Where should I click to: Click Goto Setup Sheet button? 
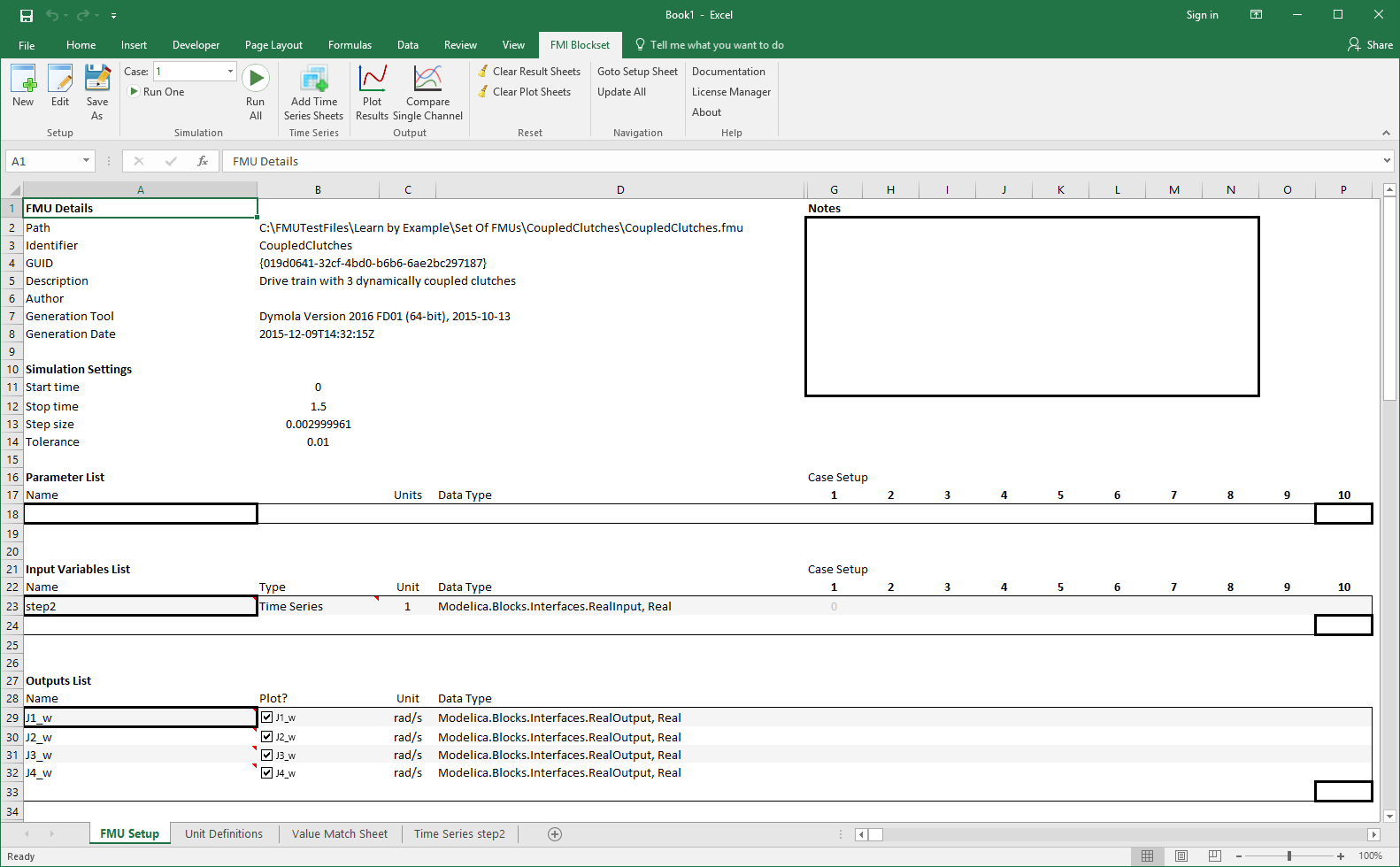(x=637, y=72)
